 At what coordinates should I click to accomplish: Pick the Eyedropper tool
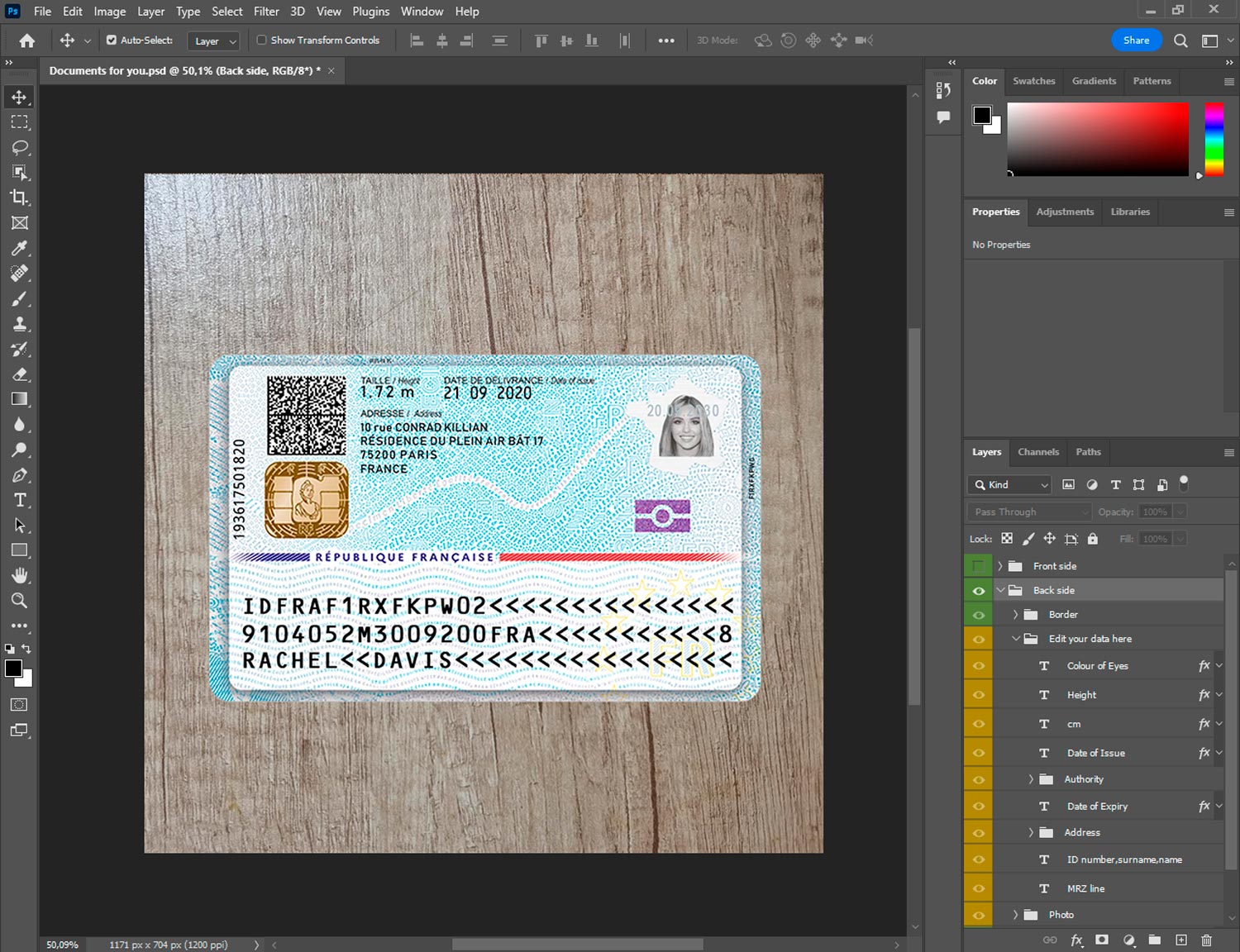pyautogui.click(x=20, y=248)
